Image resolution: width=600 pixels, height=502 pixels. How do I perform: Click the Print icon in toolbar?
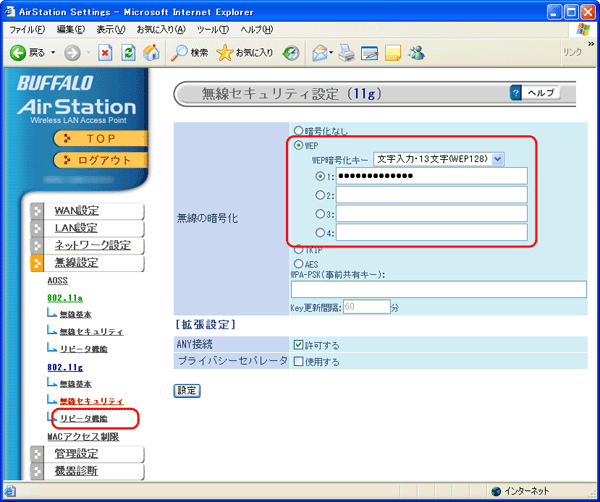(x=345, y=52)
